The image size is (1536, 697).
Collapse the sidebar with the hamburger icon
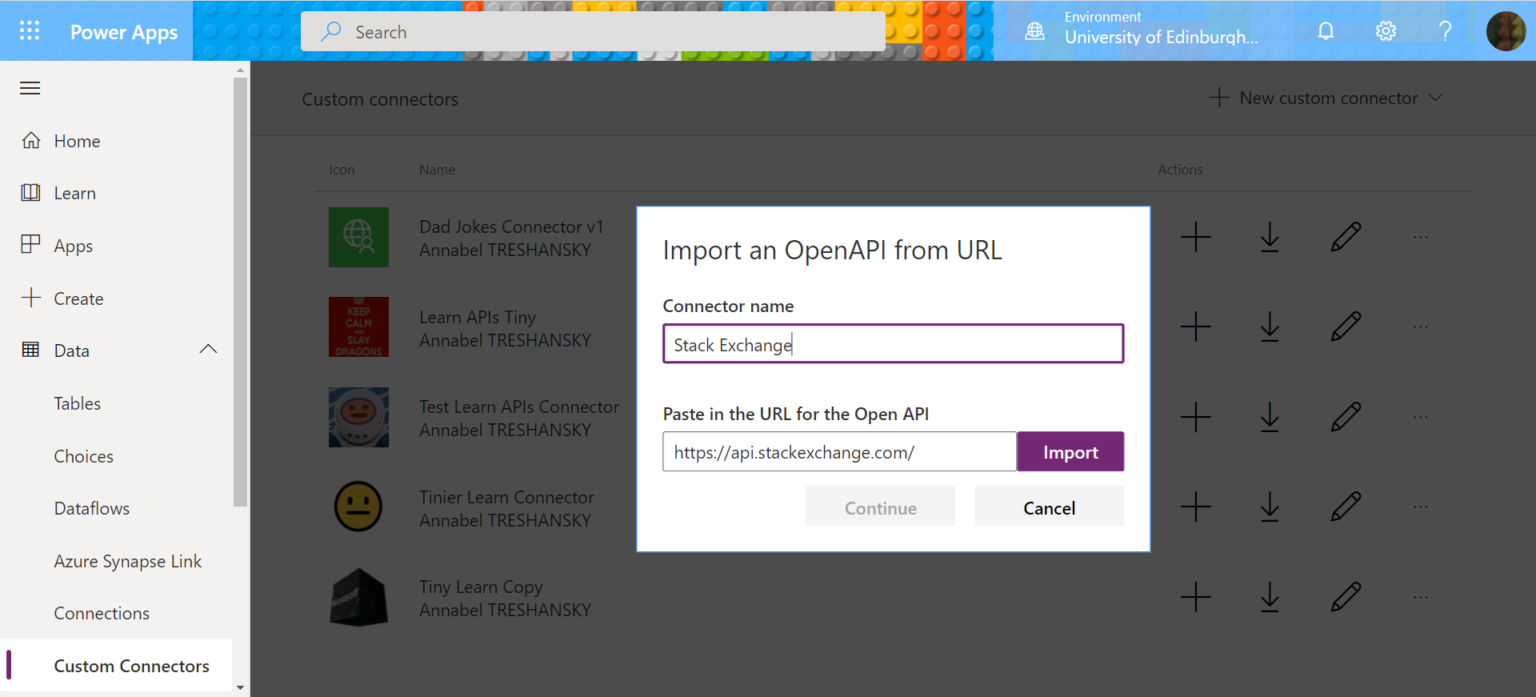(29, 88)
